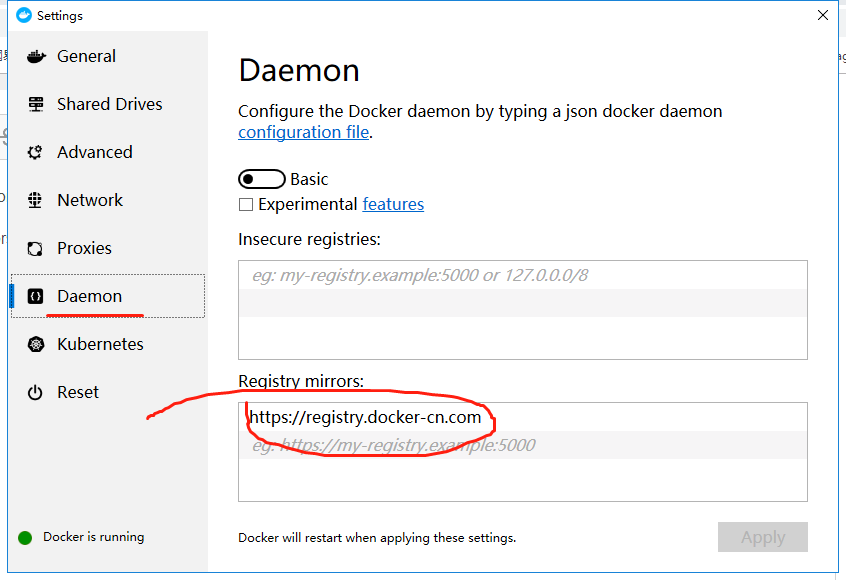
Task: Click the 'Registry mirrors:' label
Action: (x=301, y=381)
